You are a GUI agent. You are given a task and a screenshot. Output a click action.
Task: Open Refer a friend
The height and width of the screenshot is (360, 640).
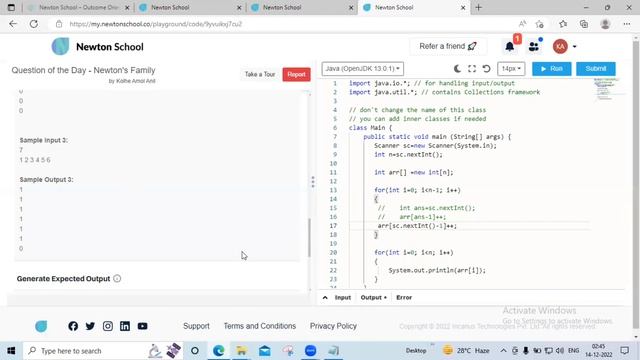(448, 46)
